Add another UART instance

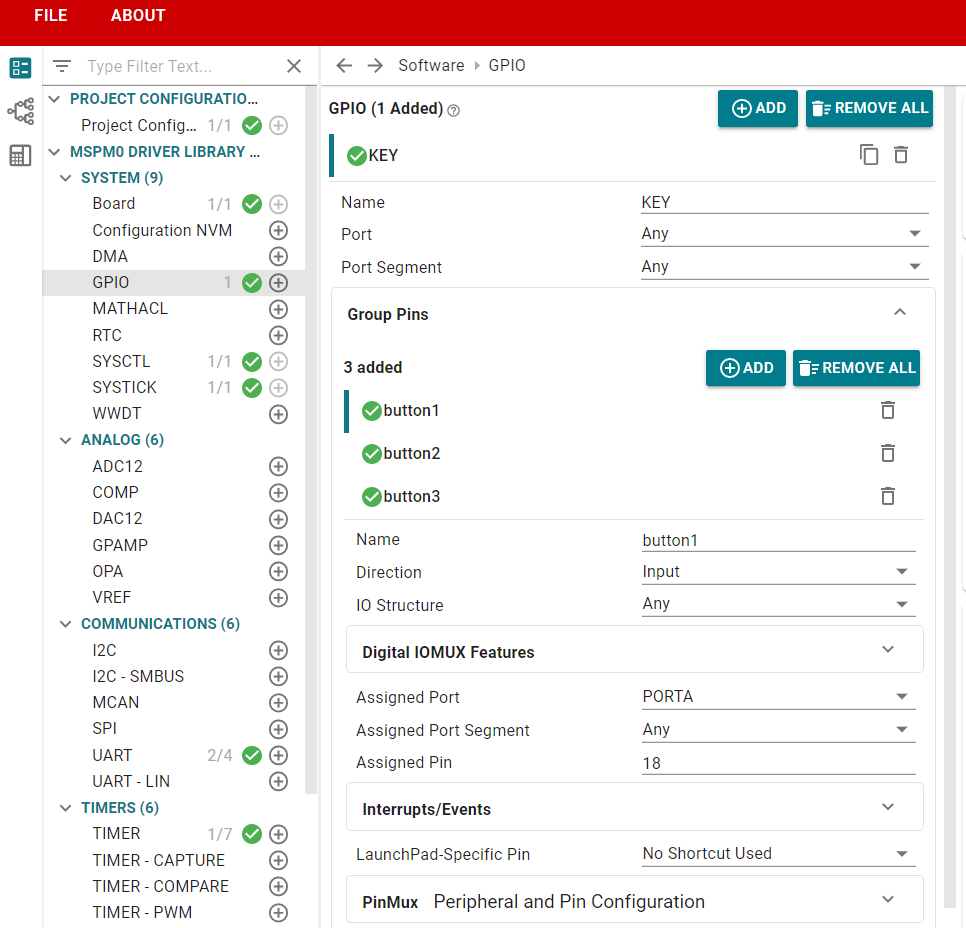(x=278, y=755)
